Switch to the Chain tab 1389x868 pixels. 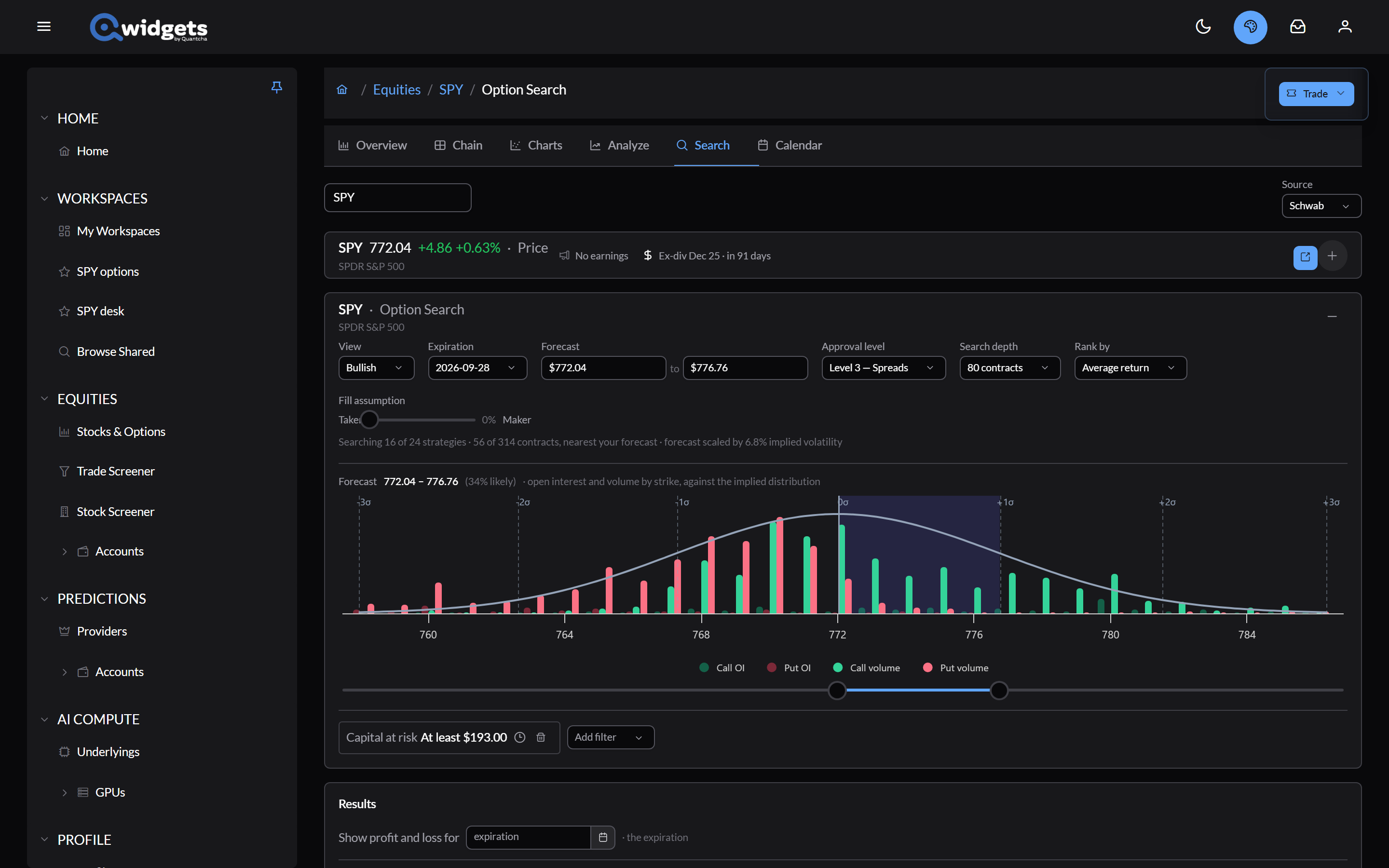[458, 145]
